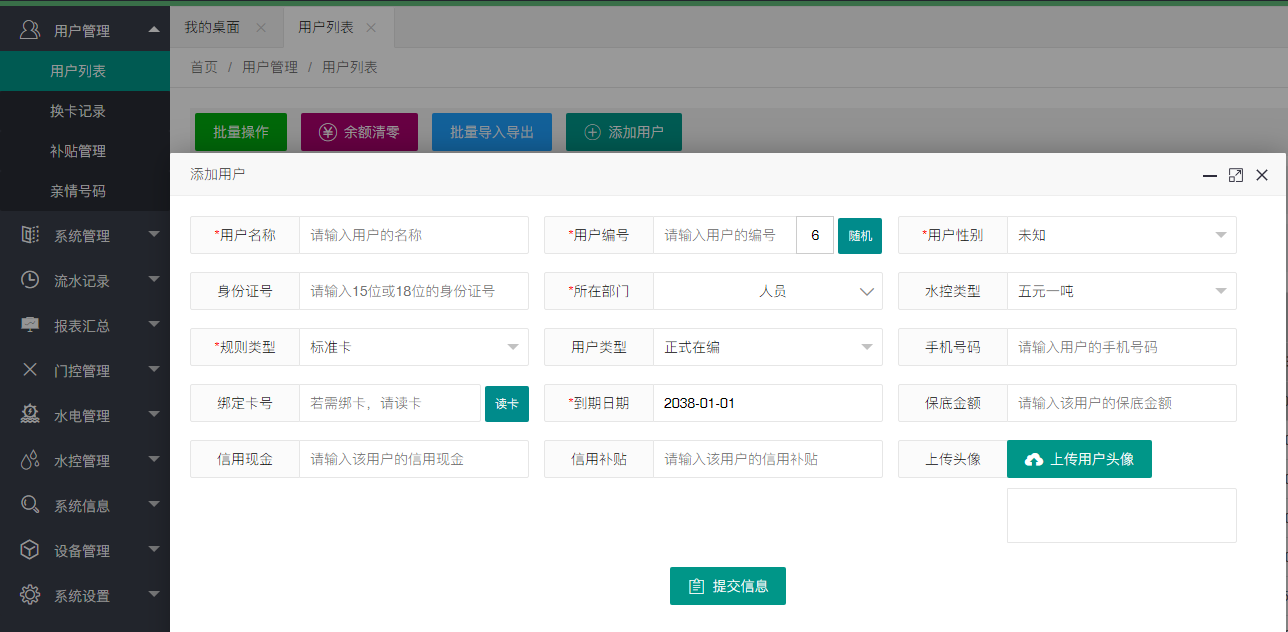
Task: Switch to the 我的桌面 tab
Action: pos(212,27)
